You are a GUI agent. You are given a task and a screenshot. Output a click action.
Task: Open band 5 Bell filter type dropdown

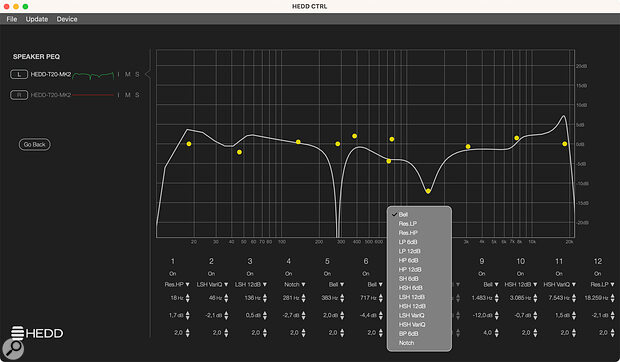click(x=336, y=285)
